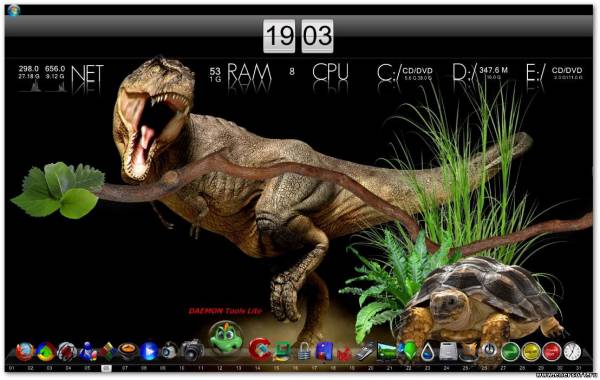
Task: Click the CPU usage widget
Action: (320, 76)
